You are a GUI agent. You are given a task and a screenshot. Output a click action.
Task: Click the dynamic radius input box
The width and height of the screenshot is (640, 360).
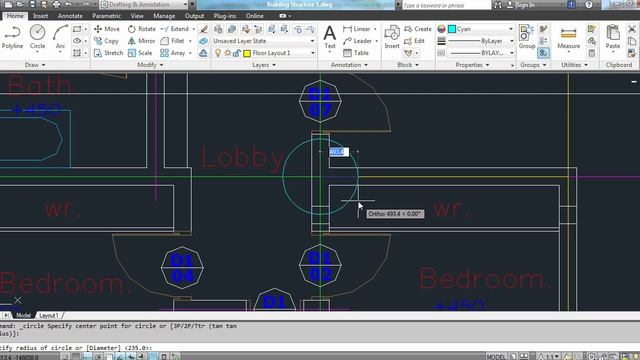[339, 152]
